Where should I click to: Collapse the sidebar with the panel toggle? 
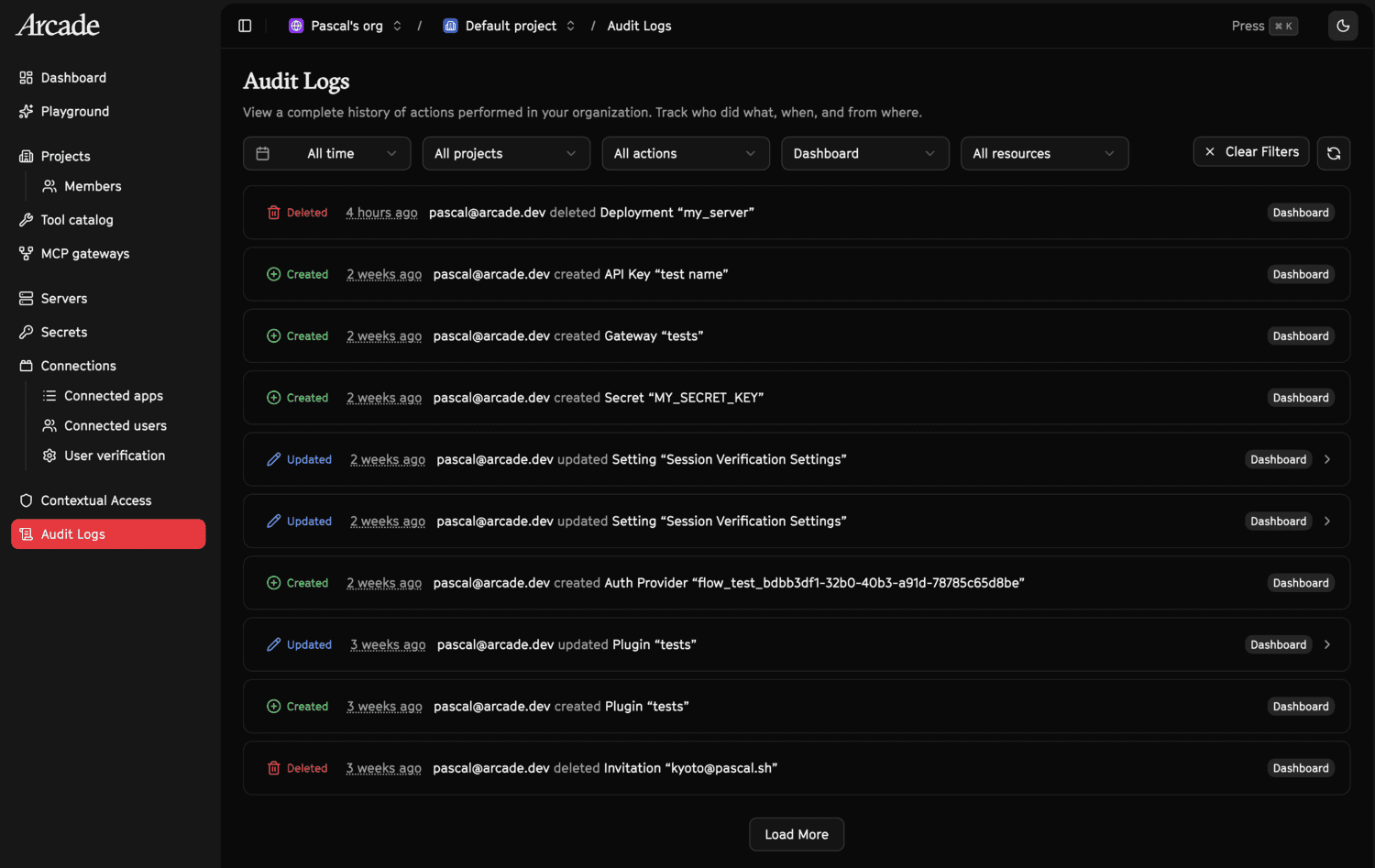click(x=244, y=26)
